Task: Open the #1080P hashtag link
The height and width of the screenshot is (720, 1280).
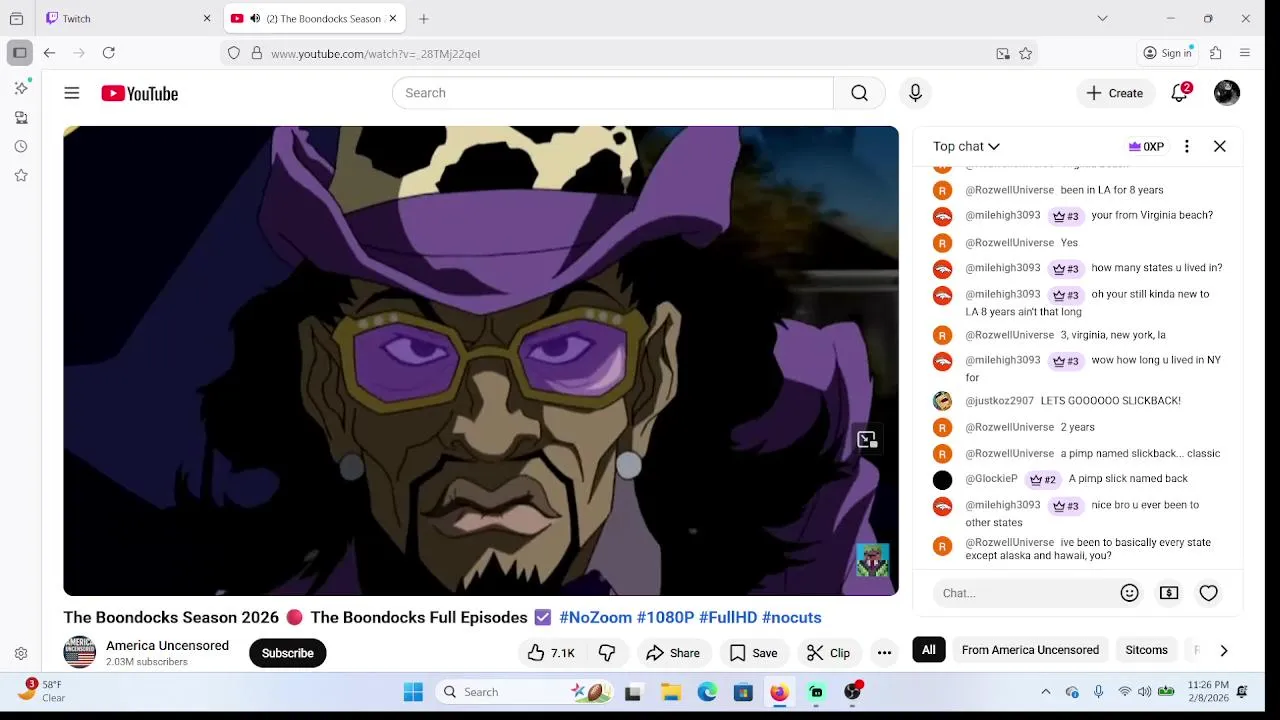Action: (665, 618)
